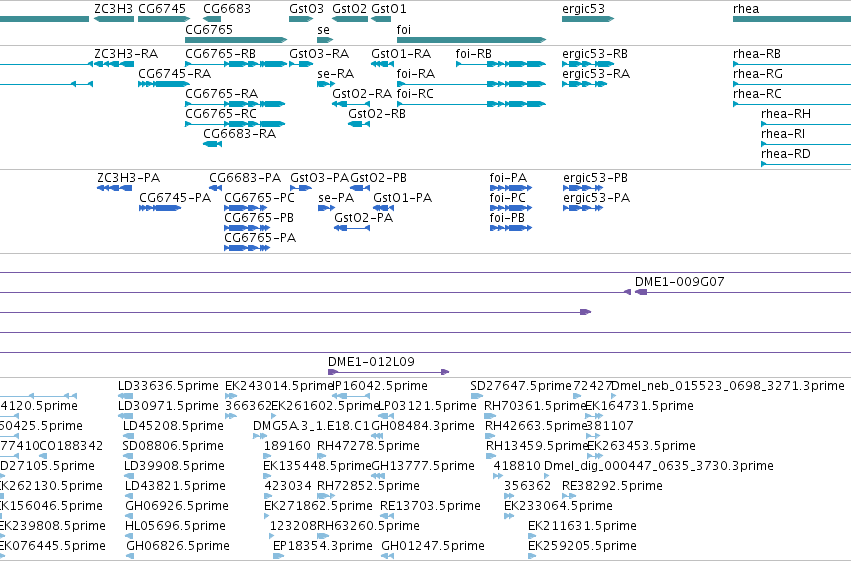
Task: Select the 'DME1-012L09' BAC label
Action: (371, 362)
